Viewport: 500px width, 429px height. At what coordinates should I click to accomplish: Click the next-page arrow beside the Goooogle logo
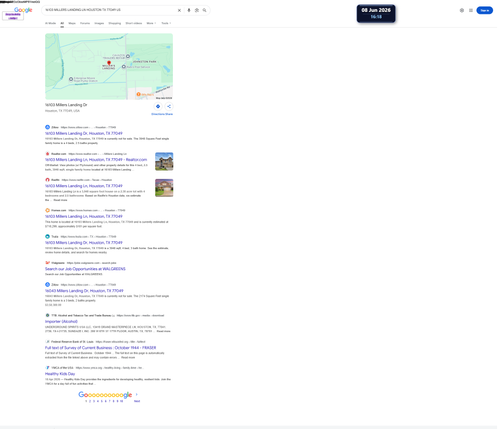(136, 395)
